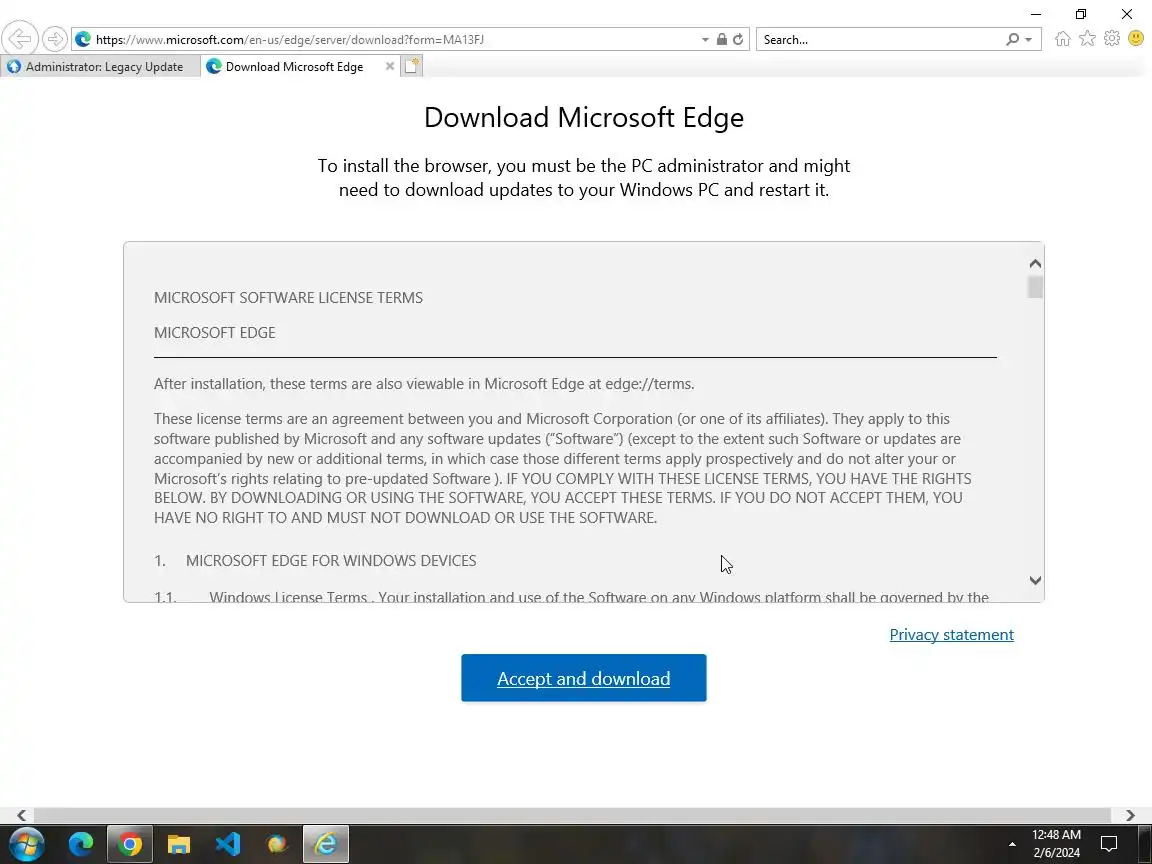1152x864 pixels.
Task: Click the Download Microsoft Edge heading
Action: pyautogui.click(x=584, y=118)
